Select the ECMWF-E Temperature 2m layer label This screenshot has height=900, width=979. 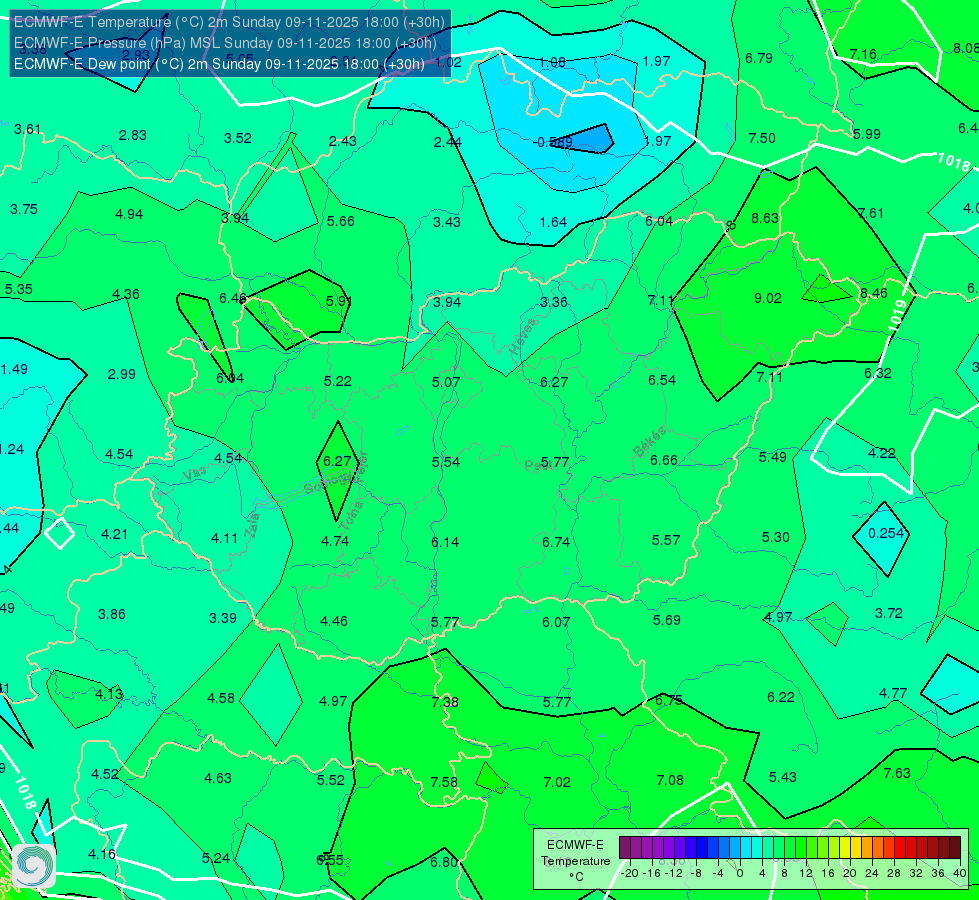(x=229, y=22)
